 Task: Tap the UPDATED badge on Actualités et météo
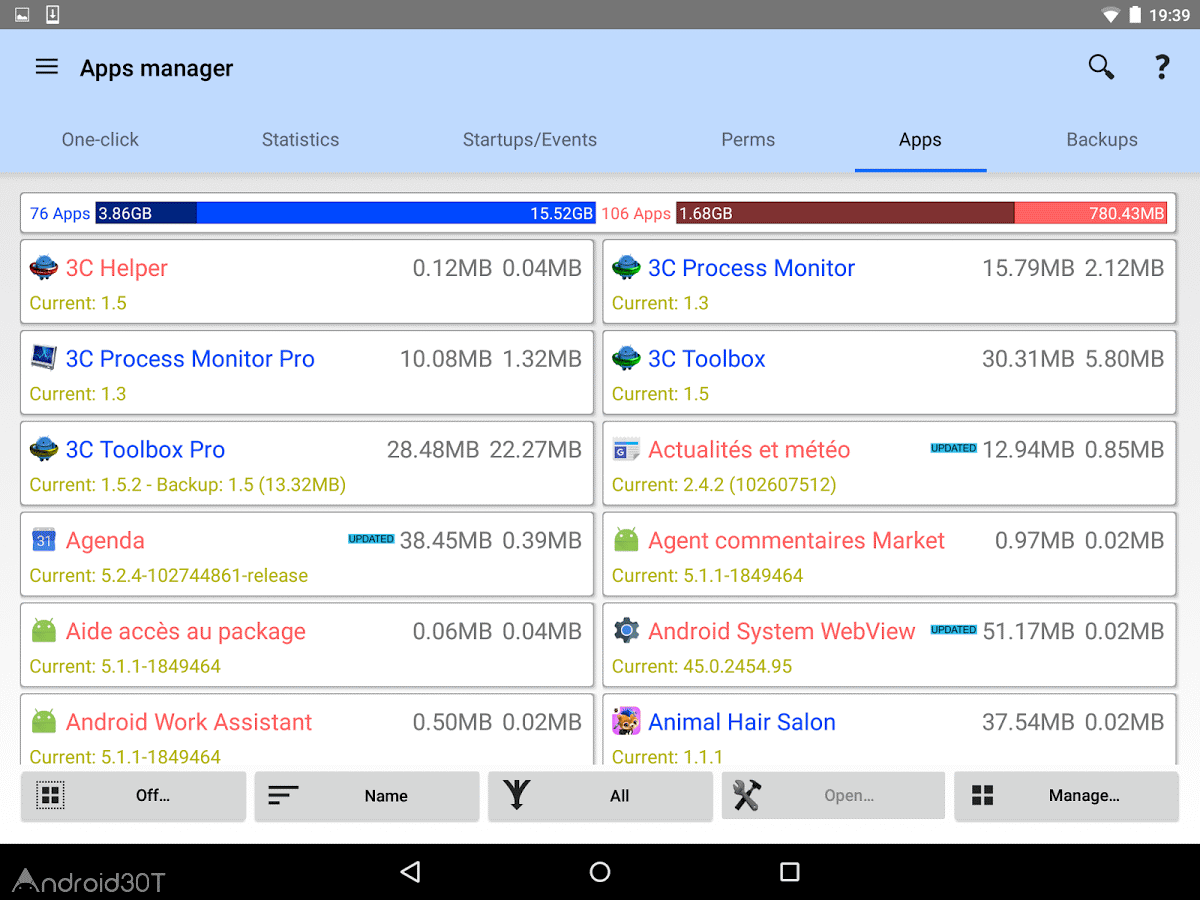[954, 448]
